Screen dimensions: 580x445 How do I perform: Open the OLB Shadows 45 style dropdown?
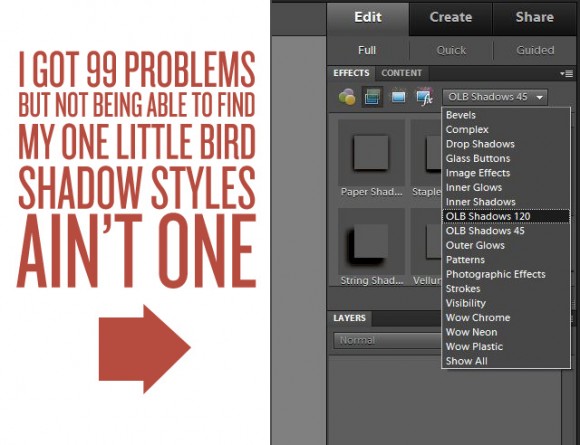point(495,97)
